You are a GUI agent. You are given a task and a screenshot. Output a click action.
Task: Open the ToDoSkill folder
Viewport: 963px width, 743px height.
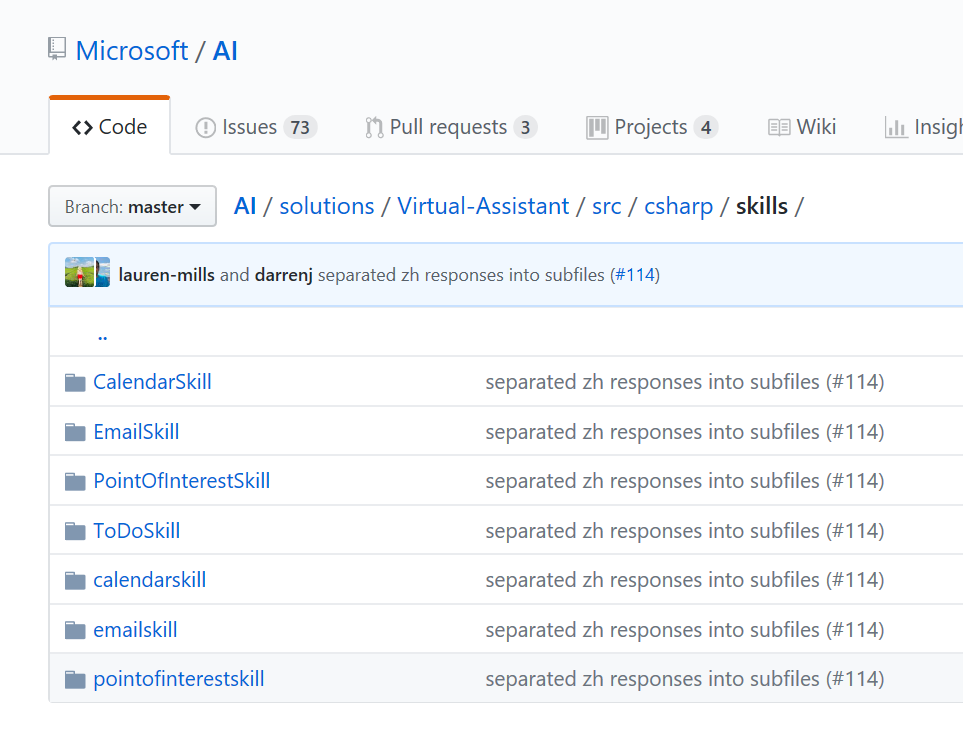[x=137, y=531]
